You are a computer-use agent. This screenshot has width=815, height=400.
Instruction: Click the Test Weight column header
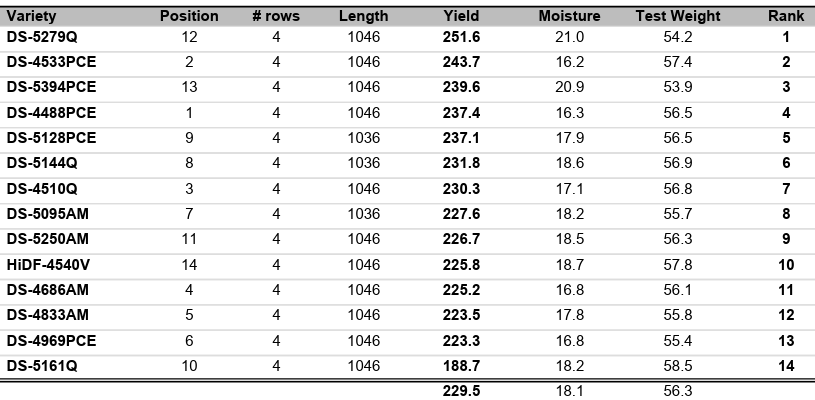point(676,16)
